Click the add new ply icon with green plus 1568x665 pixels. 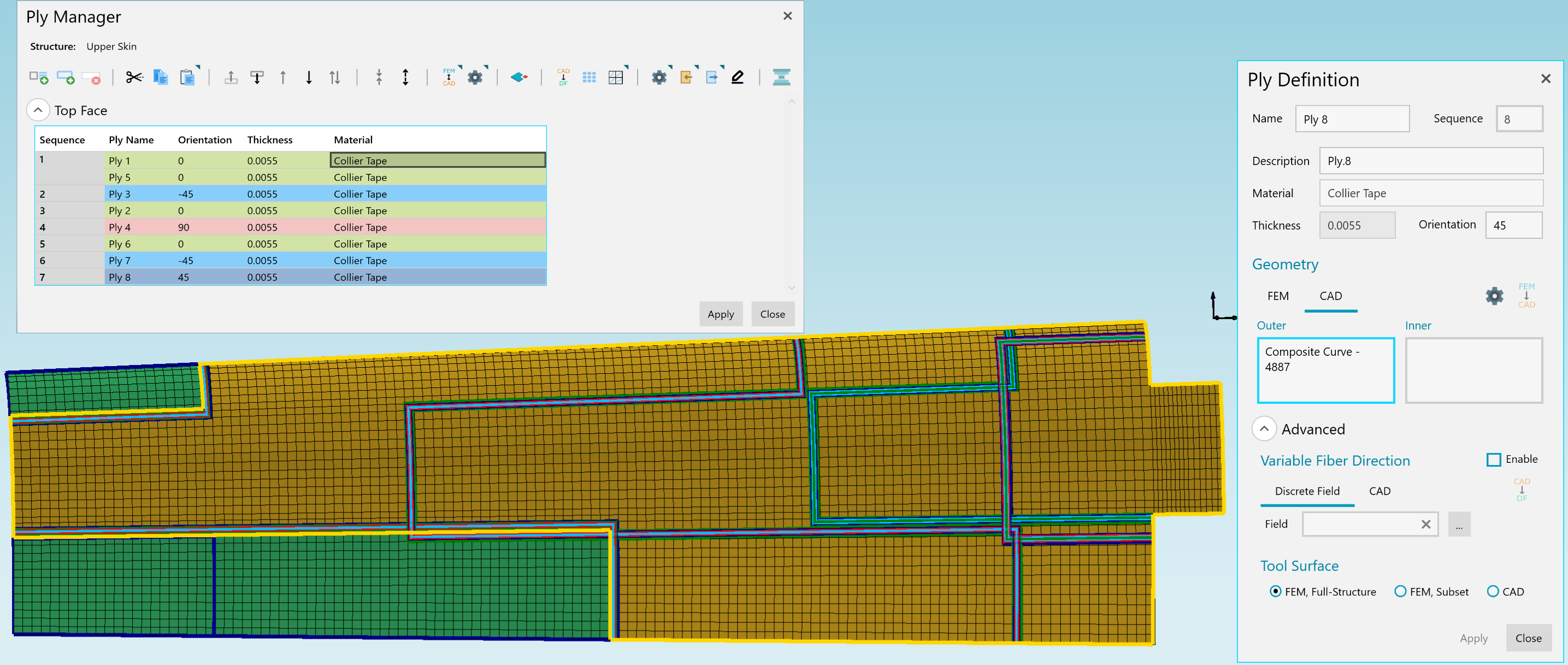click(x=65, y=78)
